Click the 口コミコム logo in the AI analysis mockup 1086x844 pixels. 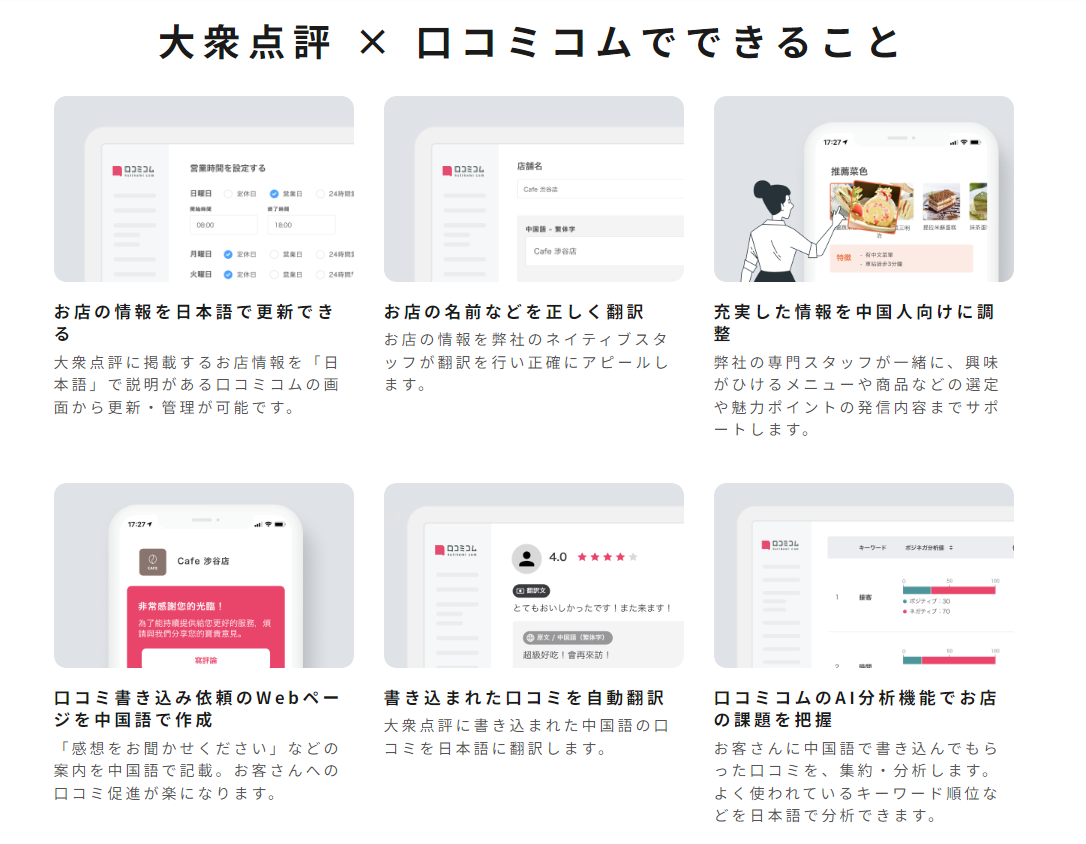tap(780, 545)
